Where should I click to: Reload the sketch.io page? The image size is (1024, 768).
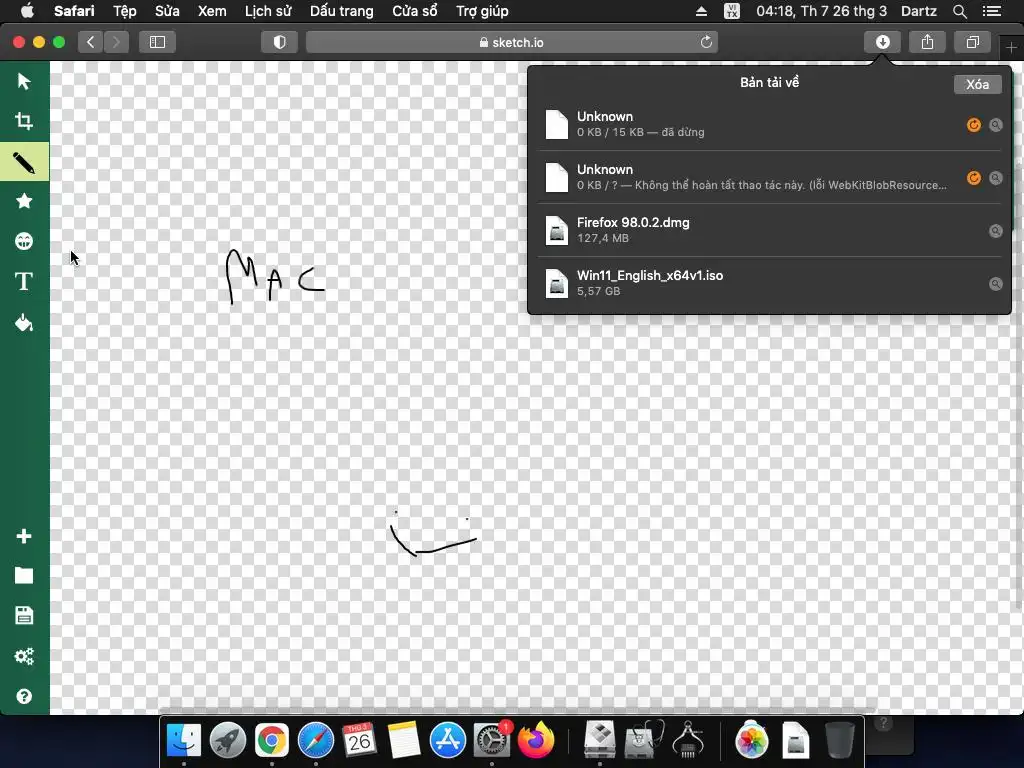click(706, 42)
